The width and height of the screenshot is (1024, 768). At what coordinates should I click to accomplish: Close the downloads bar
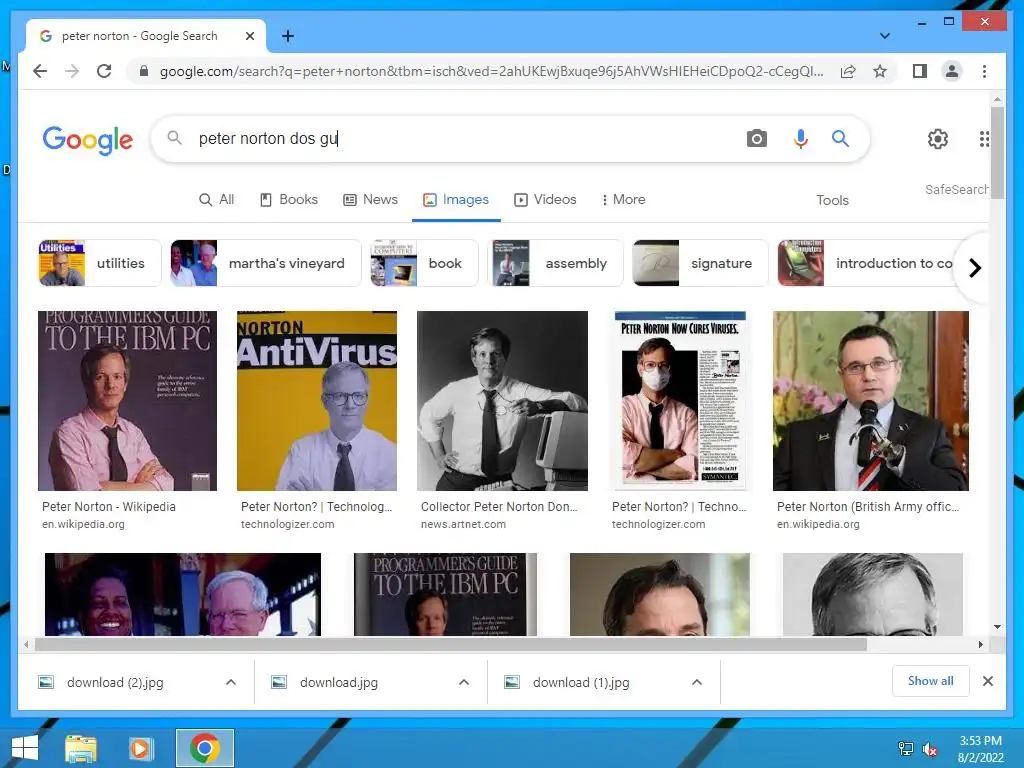[987, 681]
